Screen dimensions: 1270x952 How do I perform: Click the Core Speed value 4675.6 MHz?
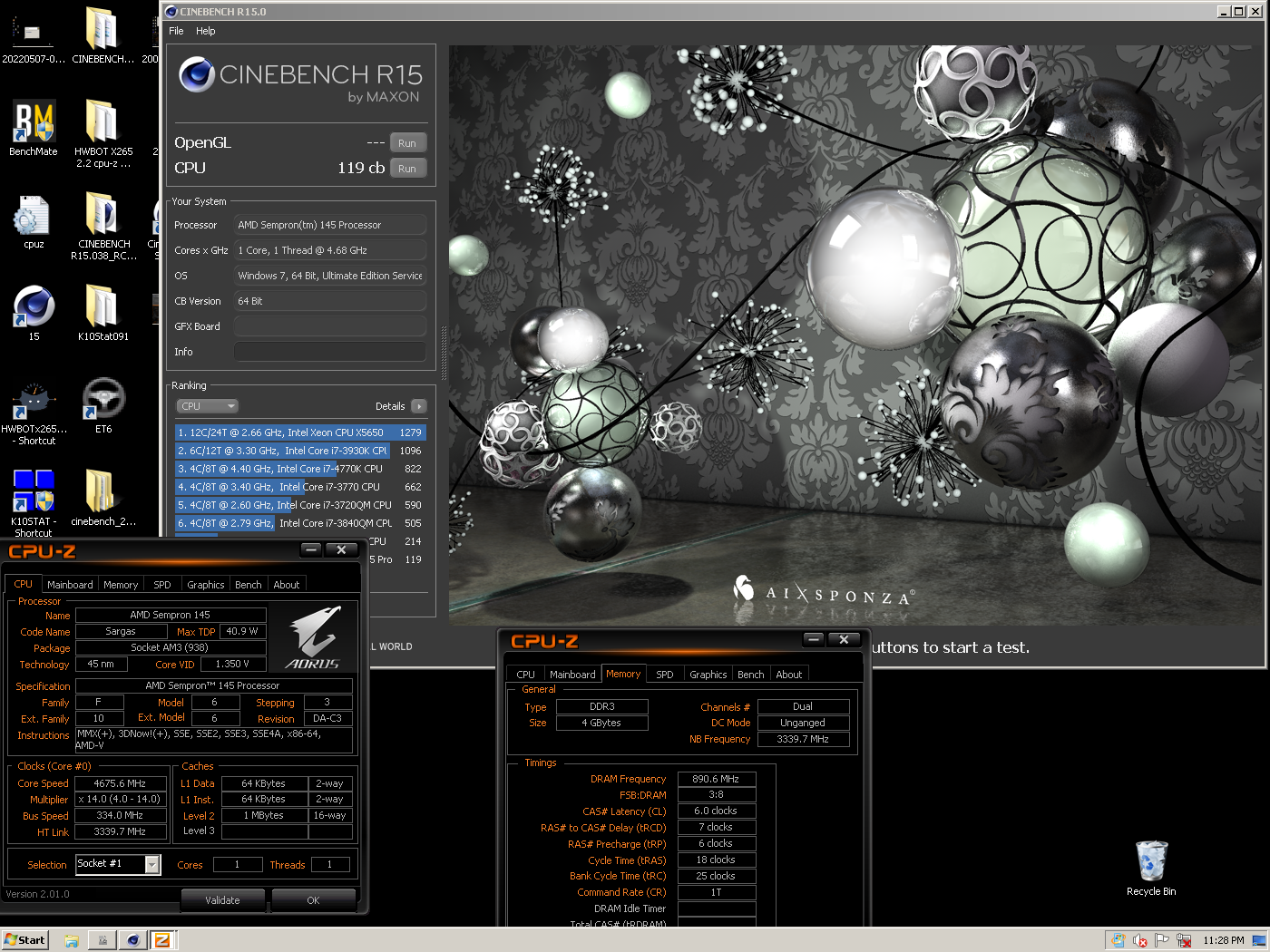[121, 783]
